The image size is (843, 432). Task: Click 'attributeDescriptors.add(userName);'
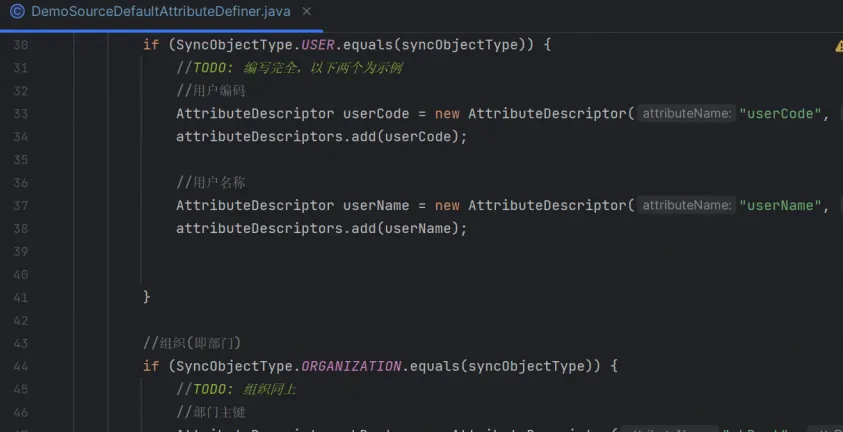[322, 228]
